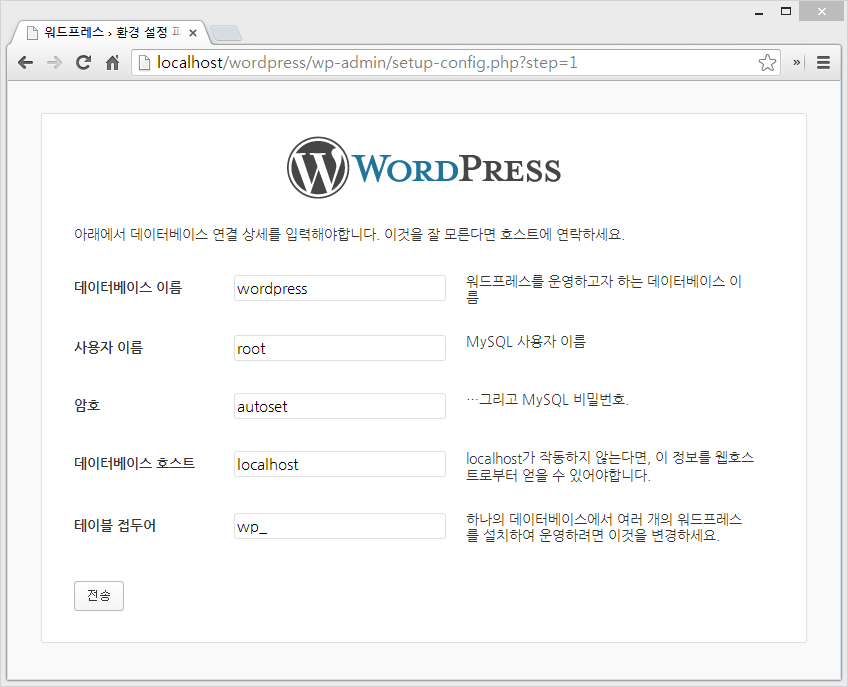Minimize the browser window
Screen dimensions: 848x687
[759, 12]
